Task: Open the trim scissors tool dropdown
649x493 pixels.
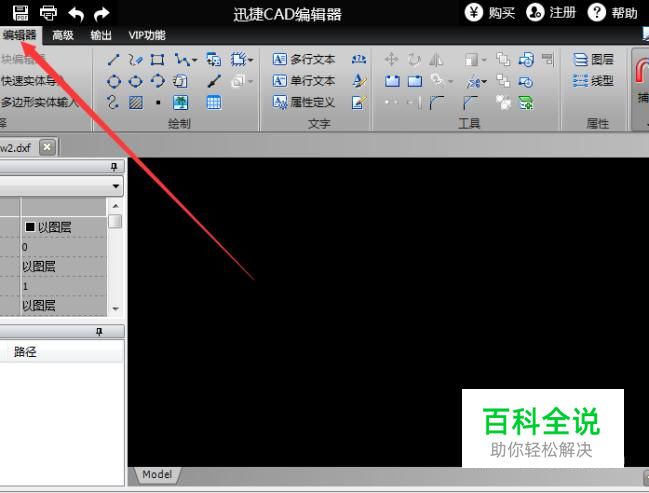Action: [x=483, y=82]
